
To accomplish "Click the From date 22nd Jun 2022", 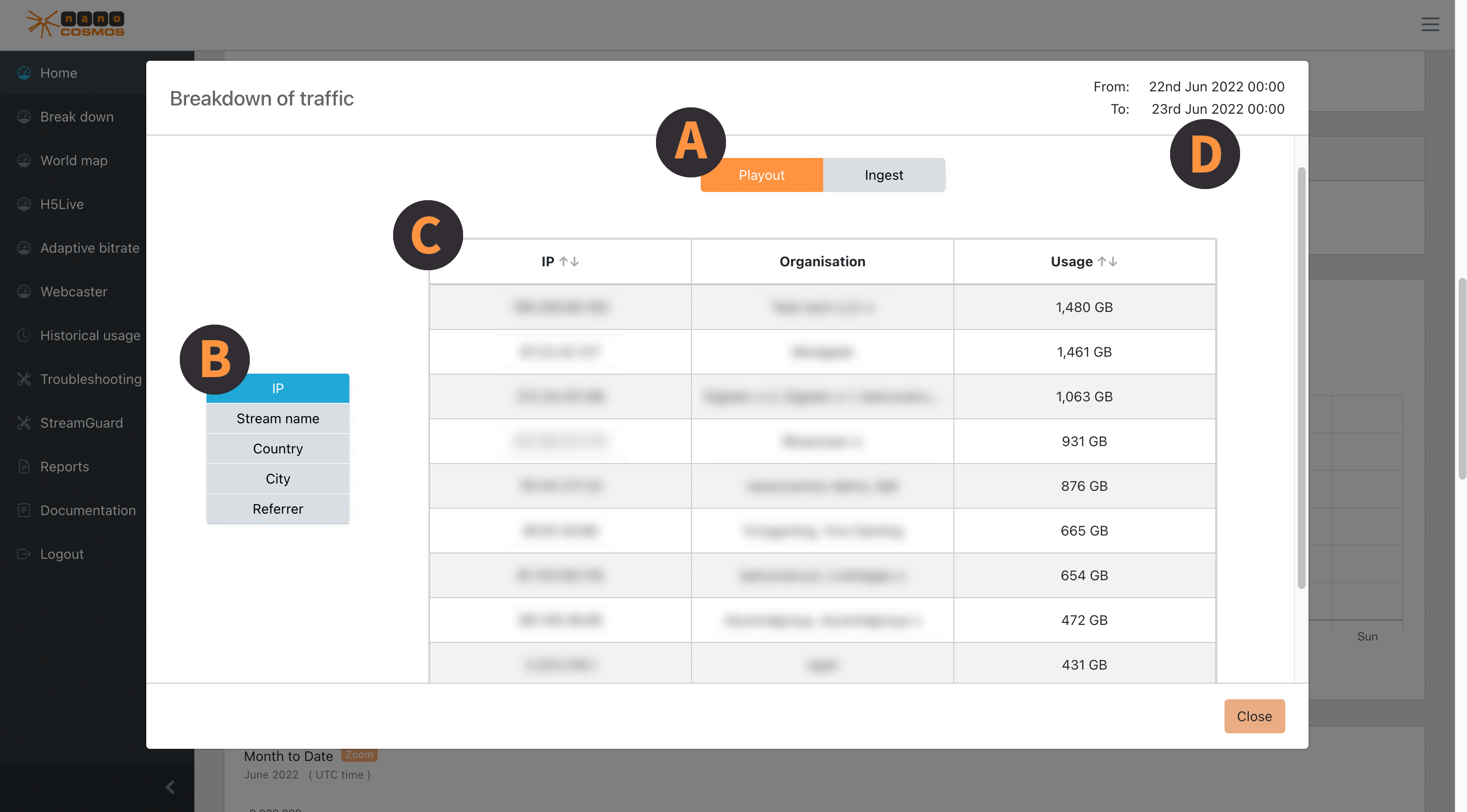I will 1216,86.
